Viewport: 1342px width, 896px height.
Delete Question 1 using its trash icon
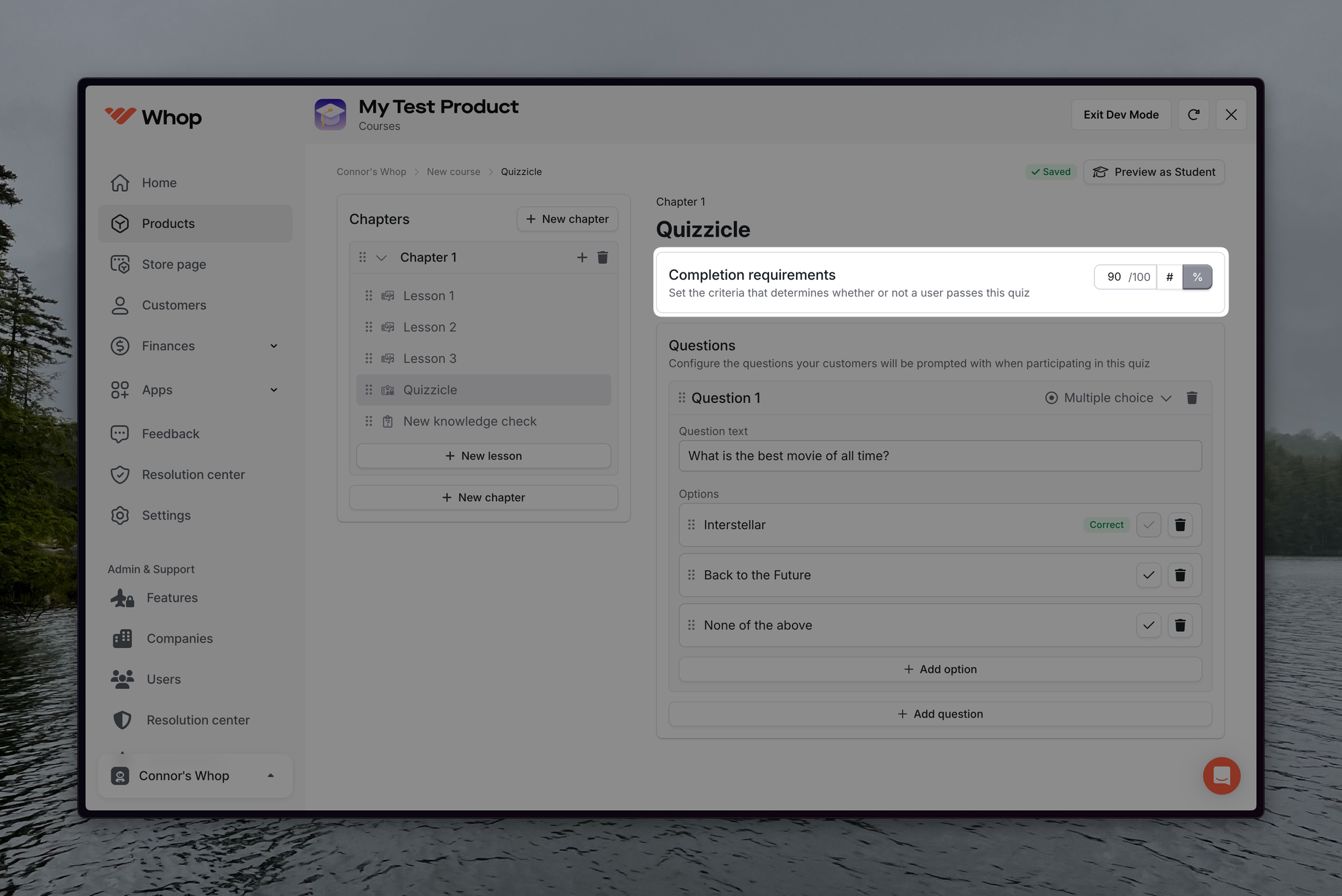pyautogui.click(x=1192, y=398)
